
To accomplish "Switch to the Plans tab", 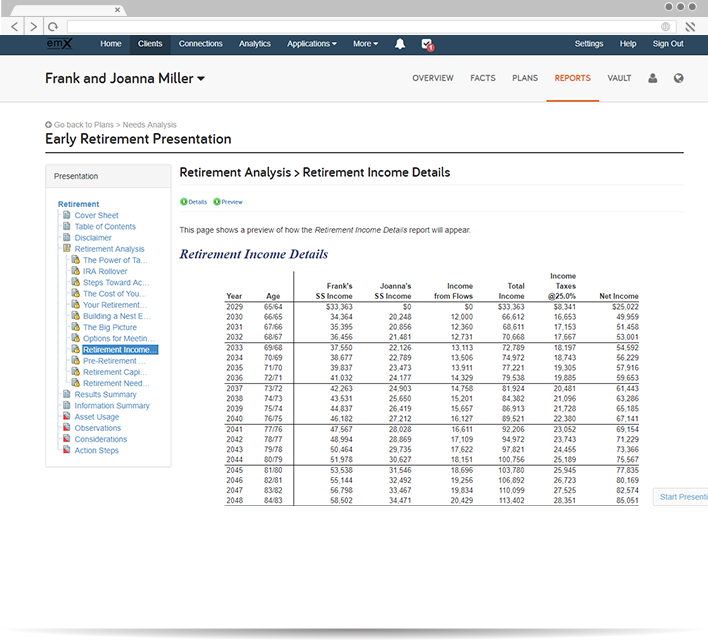I will click(525, 78).
